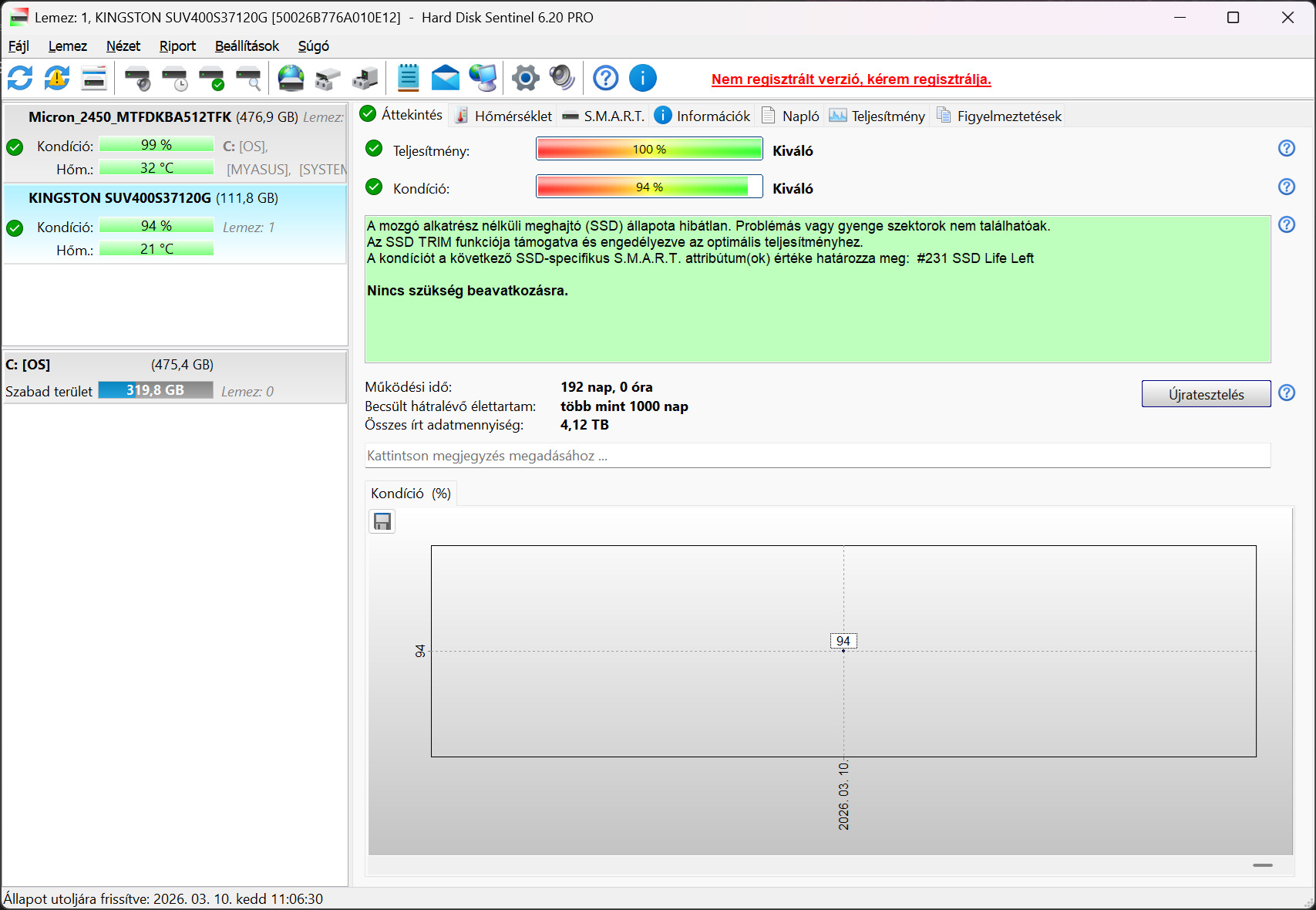
Task: Select the C: [OS] partition entry
Action: [175, 377]
